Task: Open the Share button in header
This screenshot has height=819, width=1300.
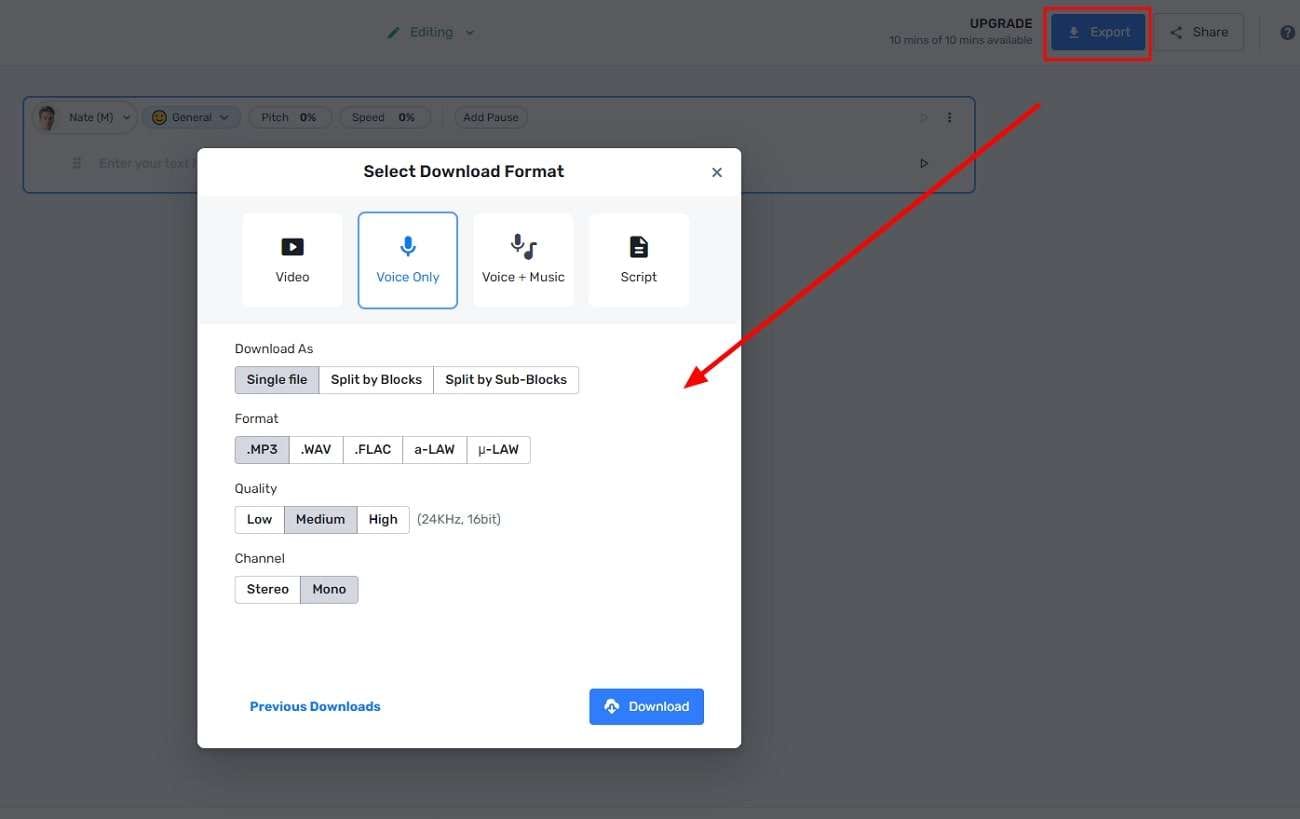Action: point(1199,32)
